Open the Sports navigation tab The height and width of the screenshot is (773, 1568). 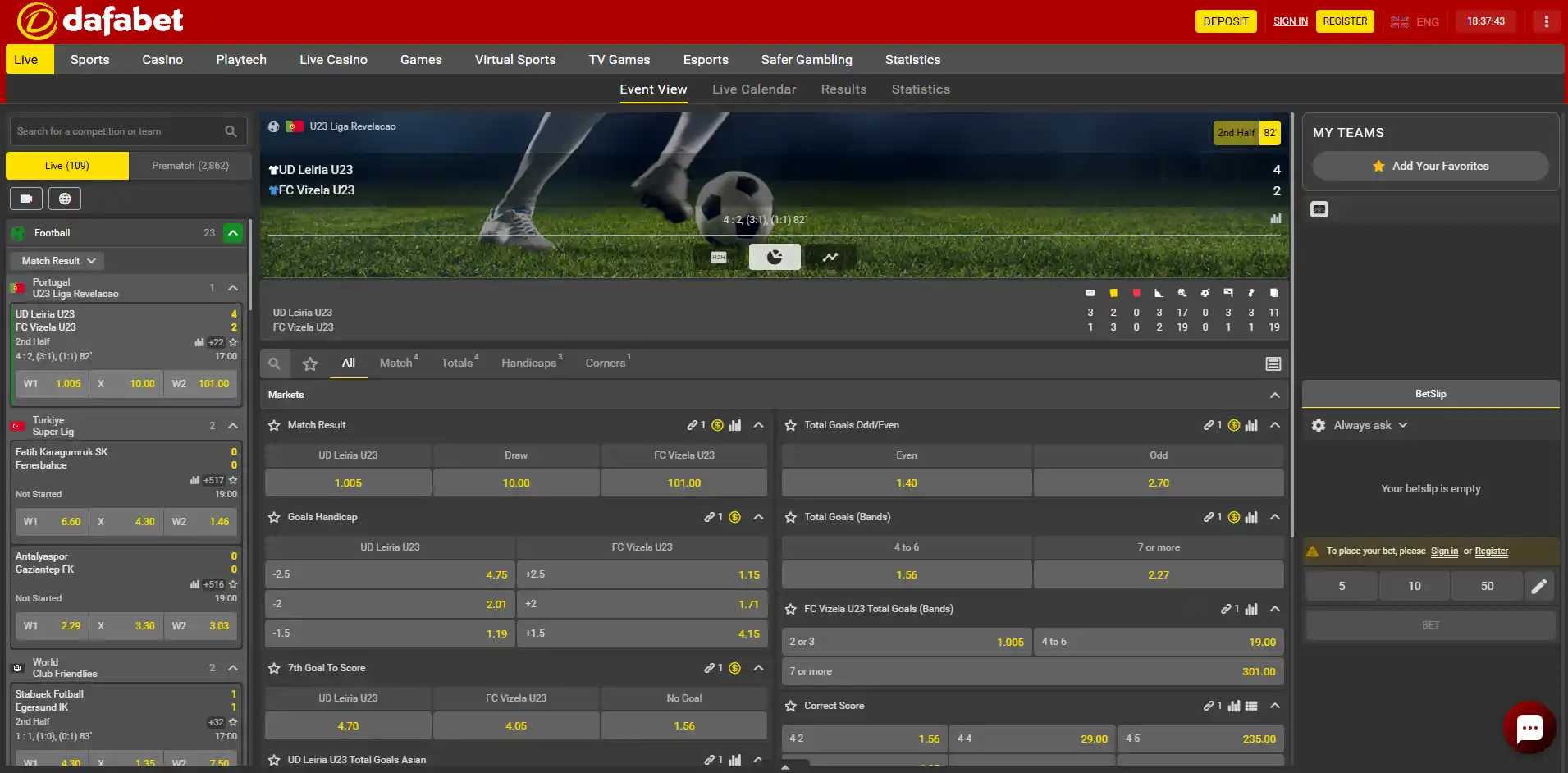pos(90,60)
